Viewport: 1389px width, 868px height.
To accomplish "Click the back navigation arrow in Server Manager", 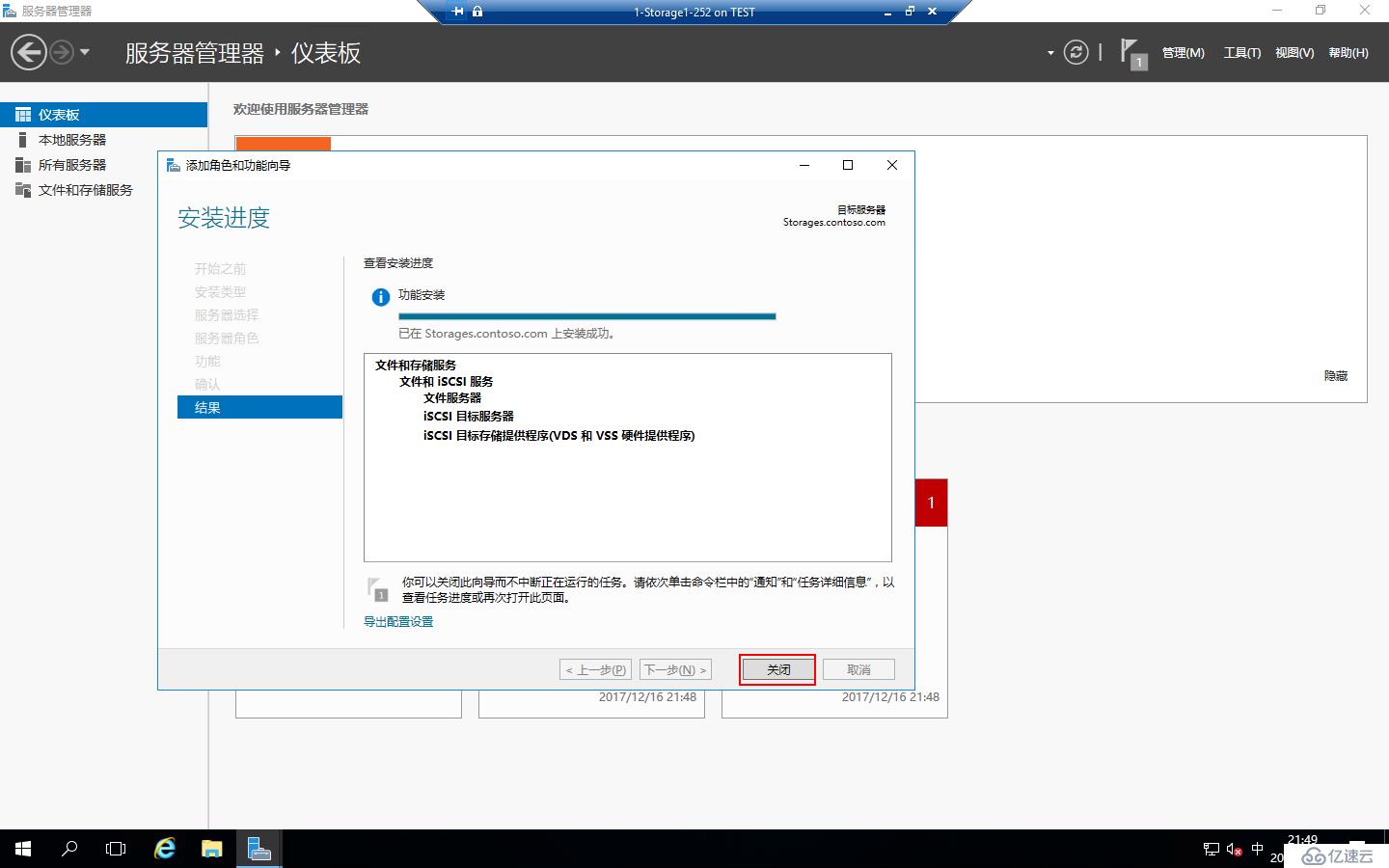I will tap(29, 52).
